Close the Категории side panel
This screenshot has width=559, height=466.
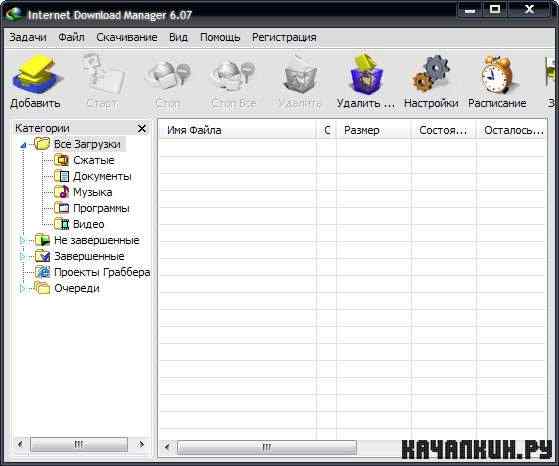pos(142,128)
